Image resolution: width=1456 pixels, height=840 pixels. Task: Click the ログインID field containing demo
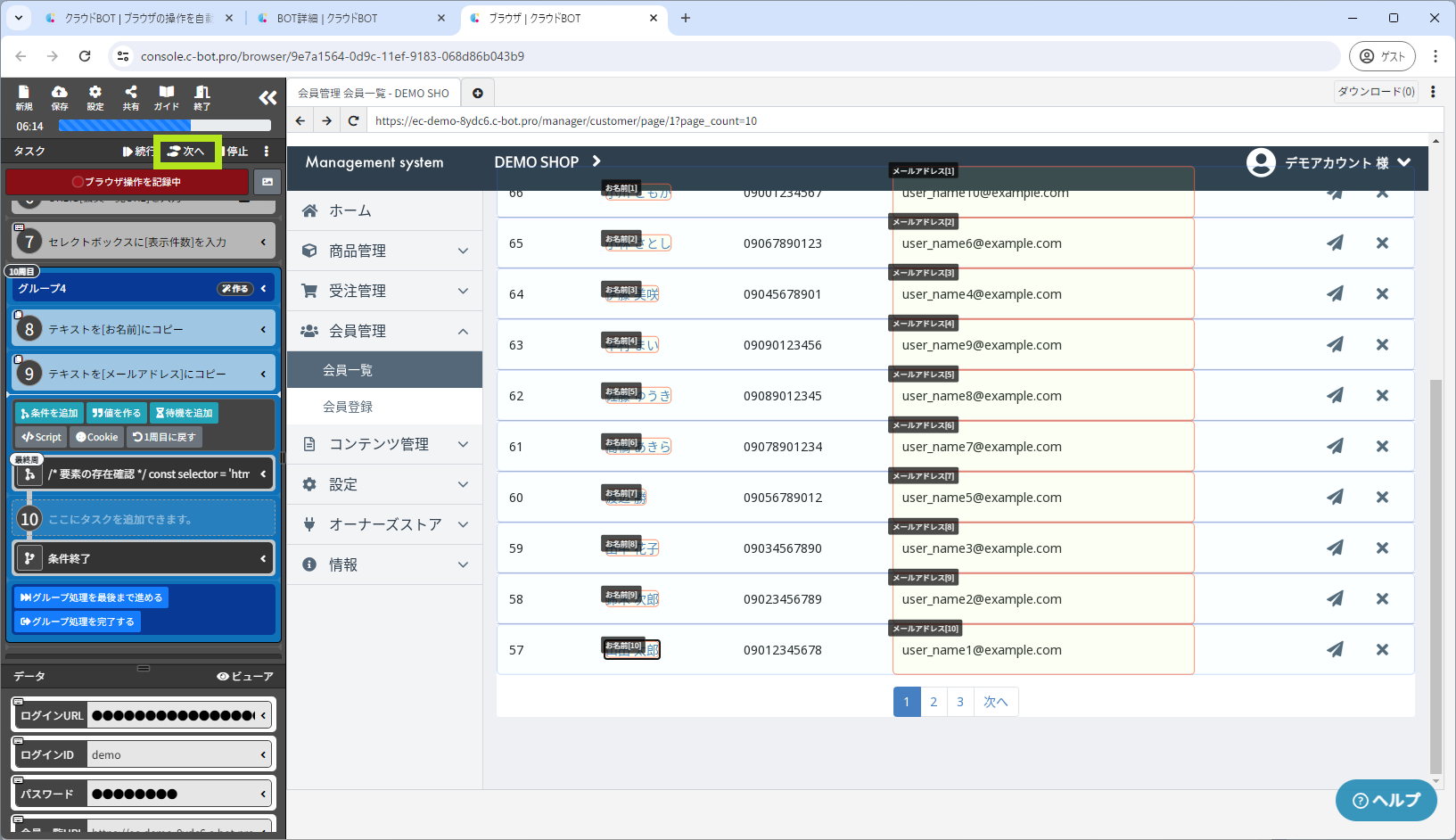coord(181,754)
